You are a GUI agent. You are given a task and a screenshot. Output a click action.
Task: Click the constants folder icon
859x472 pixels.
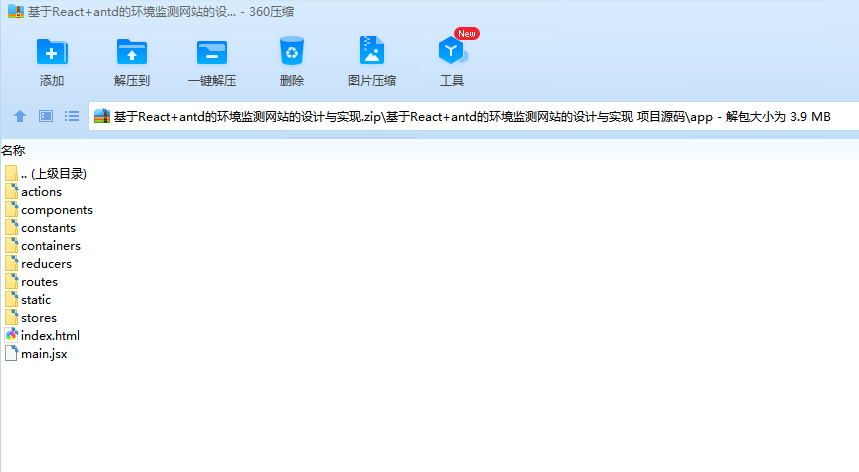pyautogui.click(x=12, y=227)
